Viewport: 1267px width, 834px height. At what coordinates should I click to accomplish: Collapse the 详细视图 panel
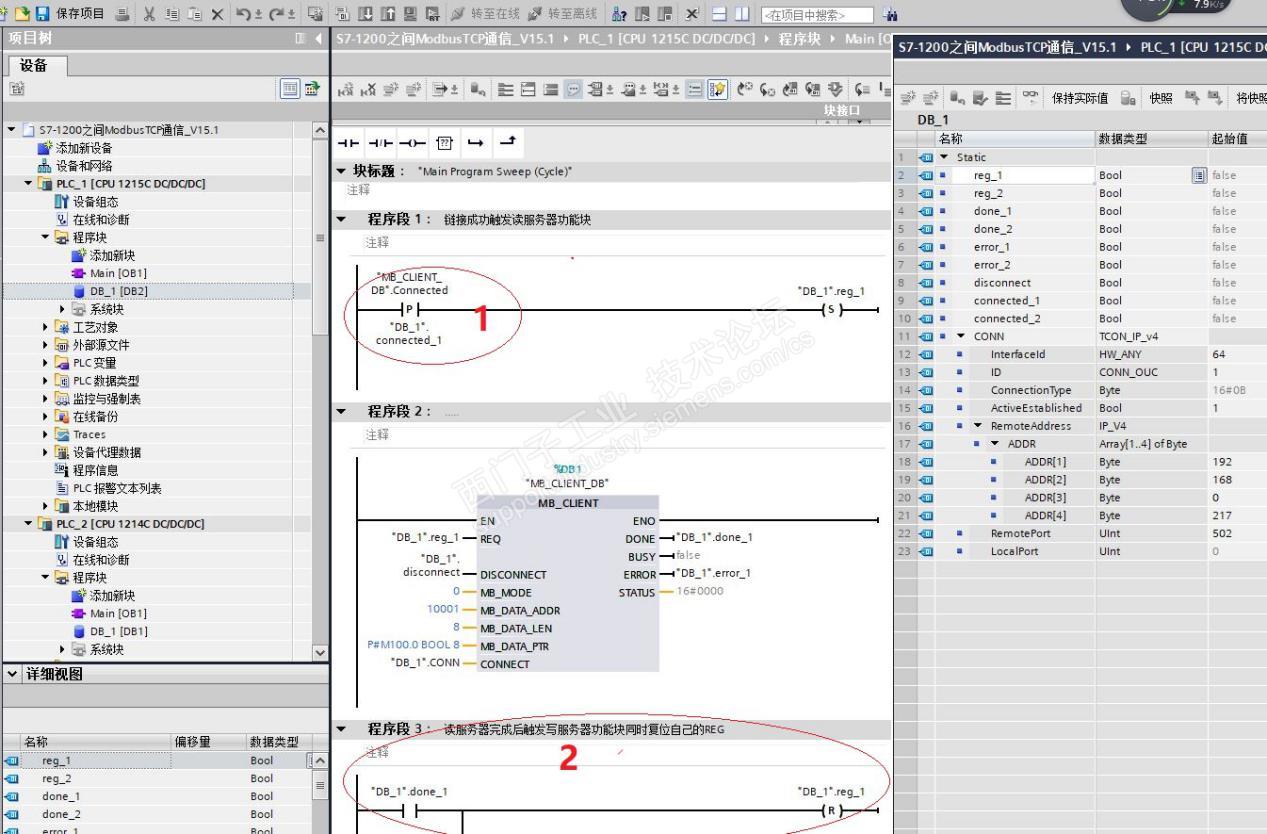(x=11, y=673)
